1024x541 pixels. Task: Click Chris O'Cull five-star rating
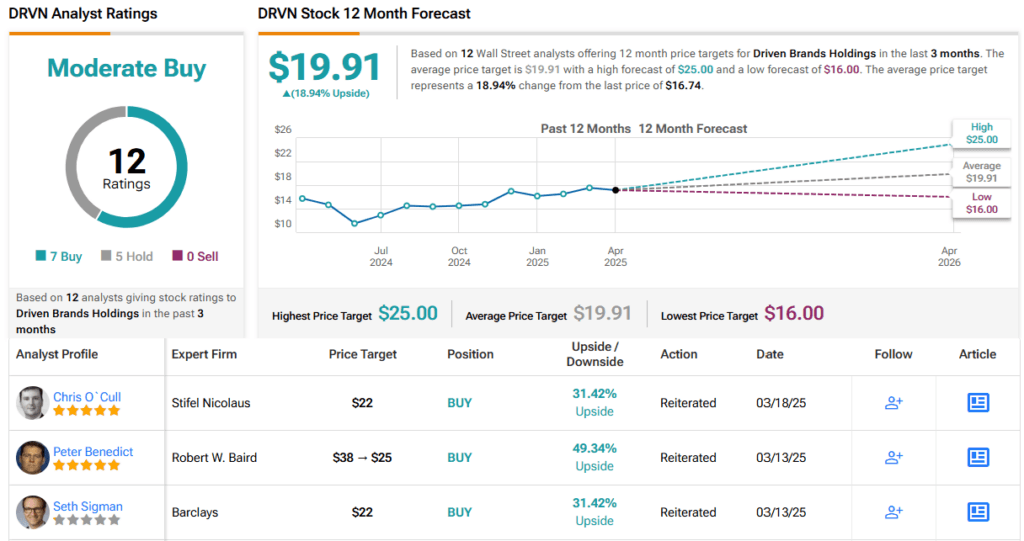87,411
